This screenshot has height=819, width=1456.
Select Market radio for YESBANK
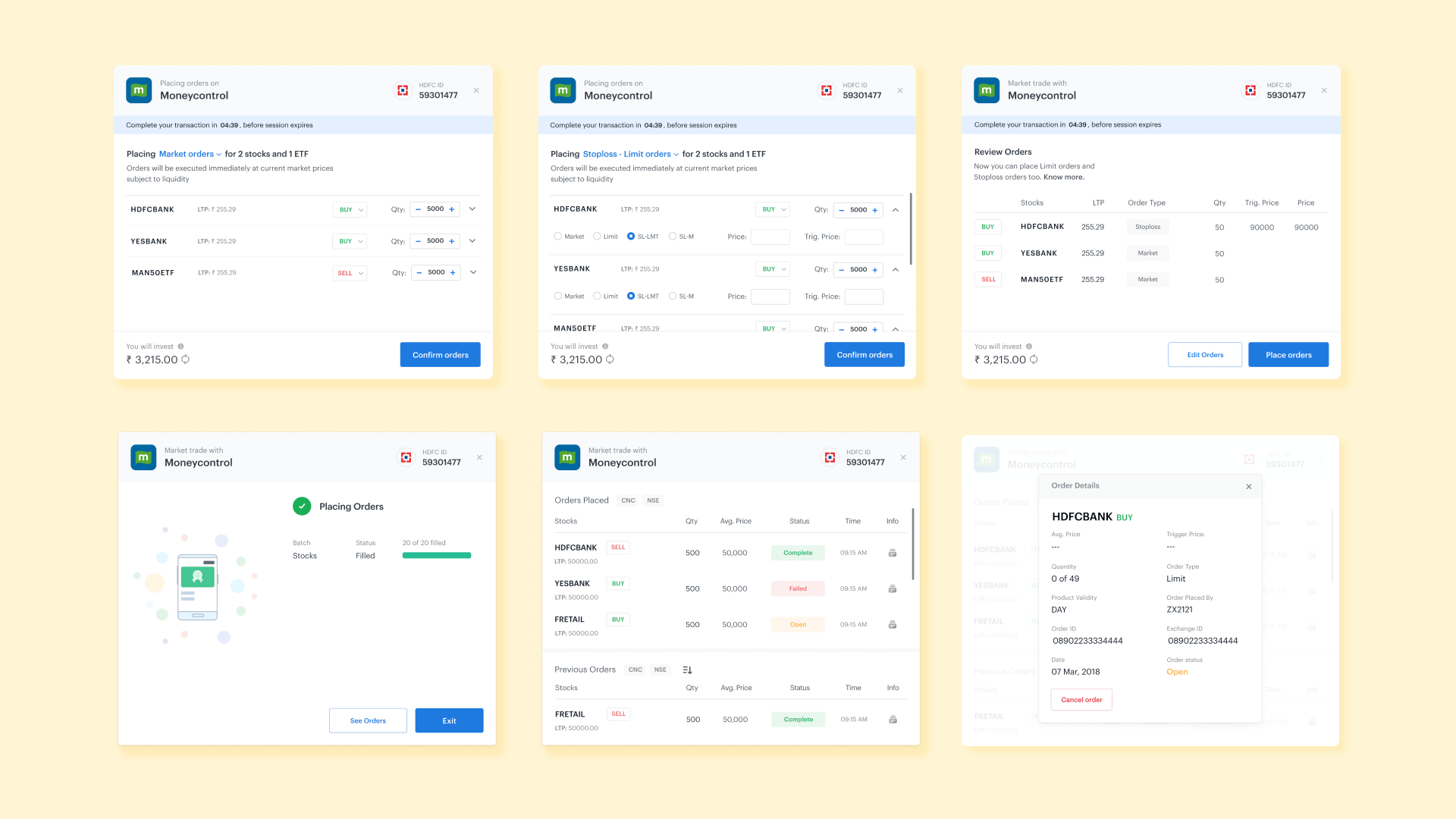(x=558, y=297)
